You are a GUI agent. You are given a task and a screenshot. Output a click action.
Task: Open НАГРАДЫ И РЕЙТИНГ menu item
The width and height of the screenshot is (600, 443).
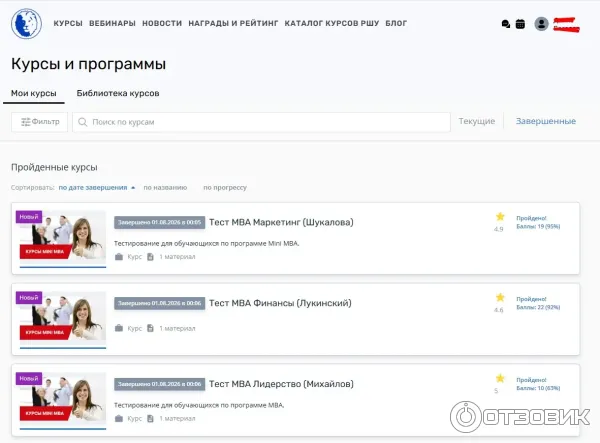233,23
